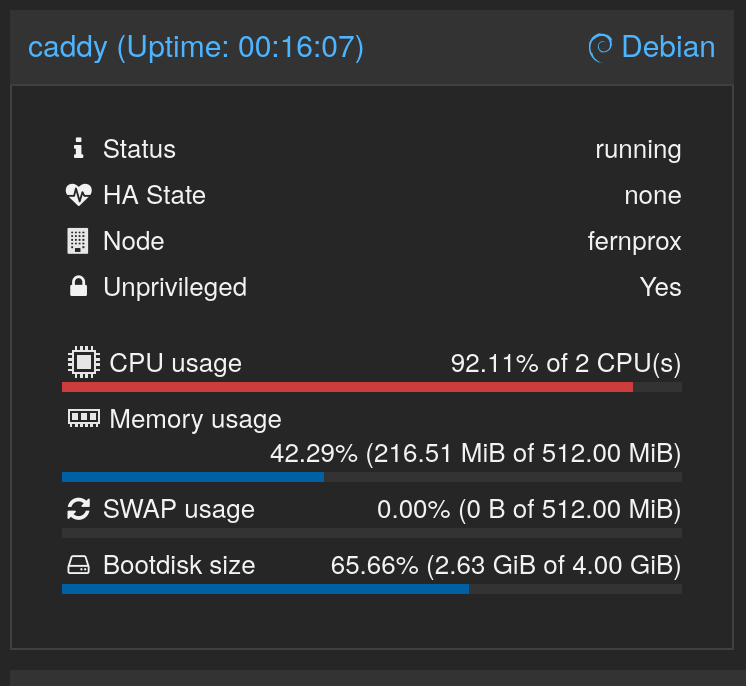The width and height of the screenshot is (746, 686).
Task: Click the Status info icon
Action: click(78, 149)
